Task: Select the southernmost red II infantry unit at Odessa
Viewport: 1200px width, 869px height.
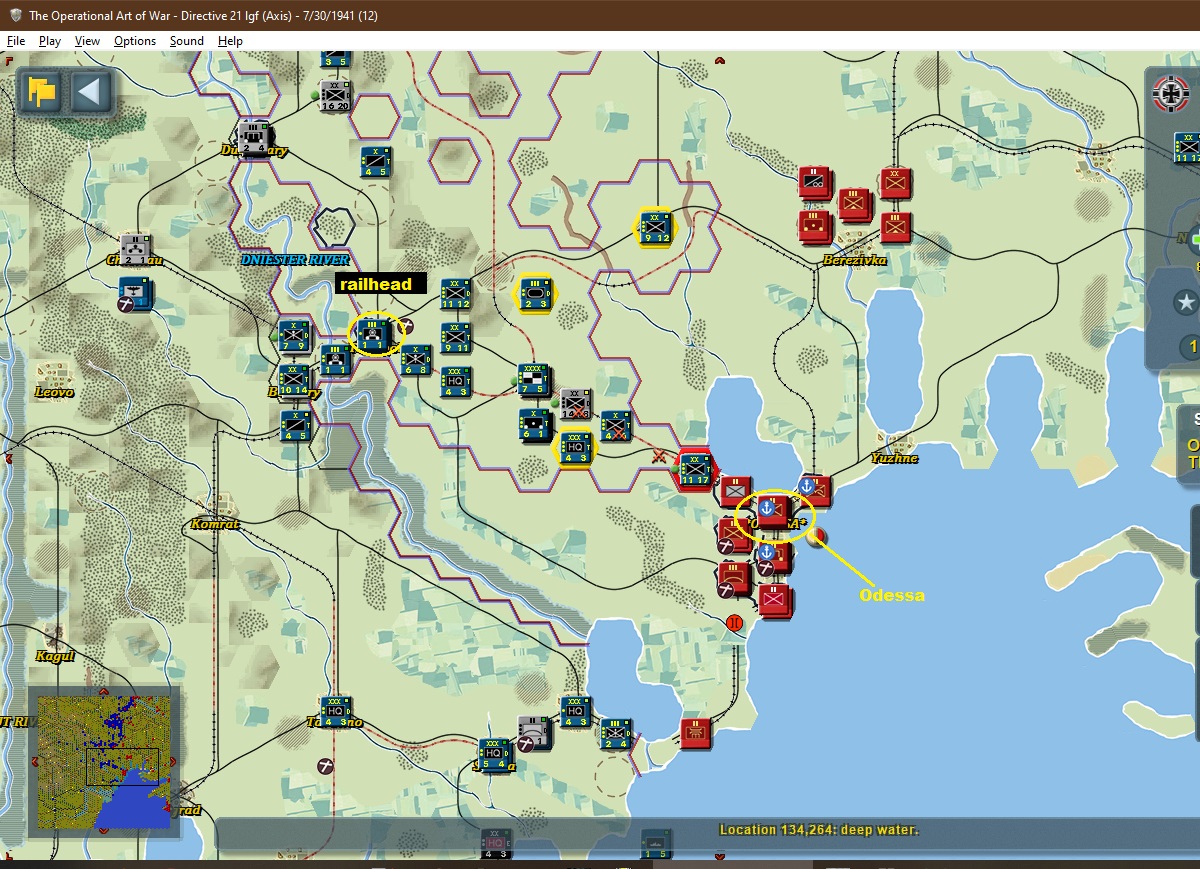Action: click(x=775, y=600)
